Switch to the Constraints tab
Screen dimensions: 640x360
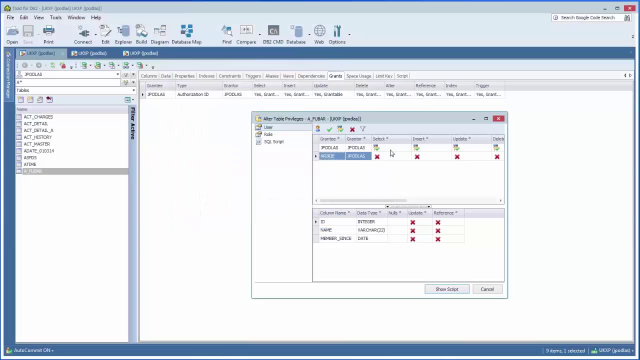pyautogui.click(x=230, y=76)
